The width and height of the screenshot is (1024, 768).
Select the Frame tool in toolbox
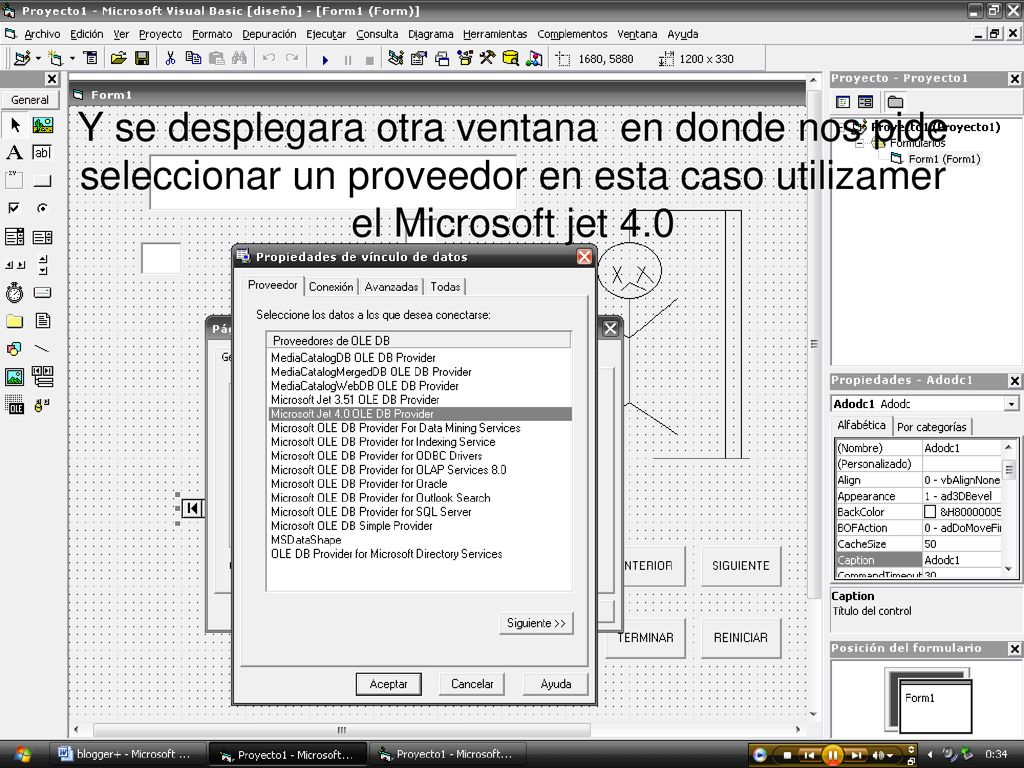(14, 180)
